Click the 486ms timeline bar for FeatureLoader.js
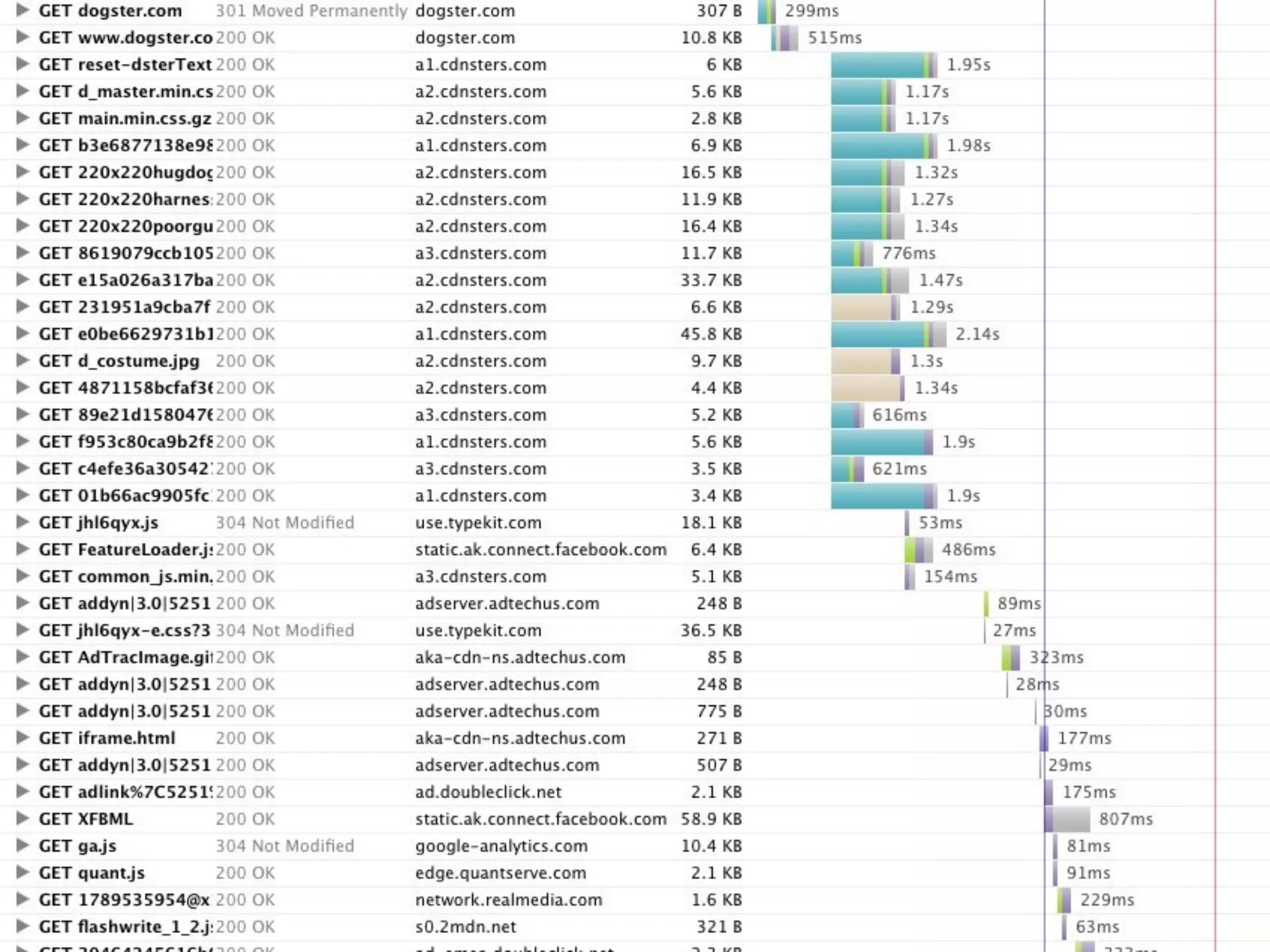Viewport: 1270px width, 952px height. (918, 550)
